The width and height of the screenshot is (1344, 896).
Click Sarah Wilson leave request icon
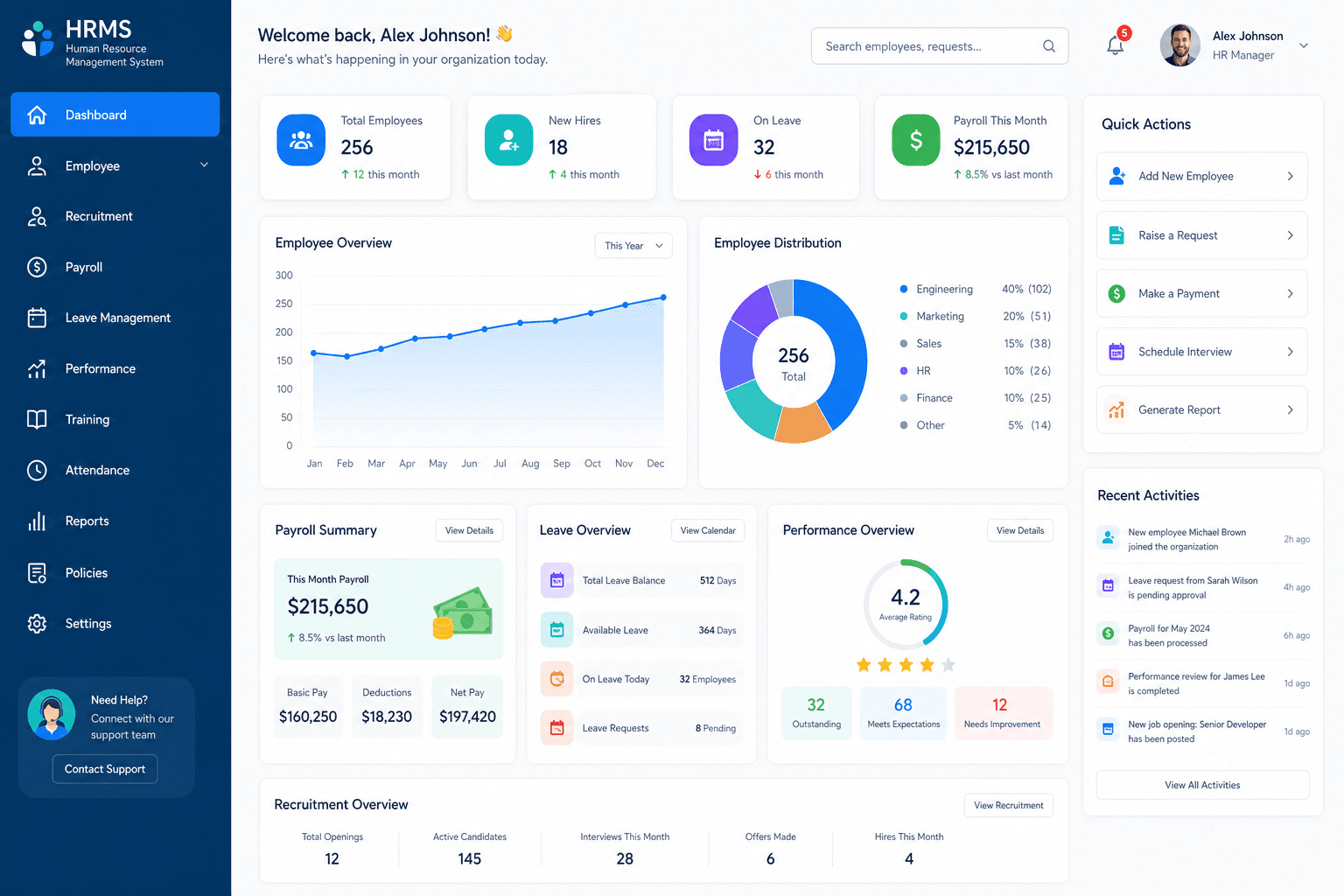pyautogui.click(x=1108, y=586)
